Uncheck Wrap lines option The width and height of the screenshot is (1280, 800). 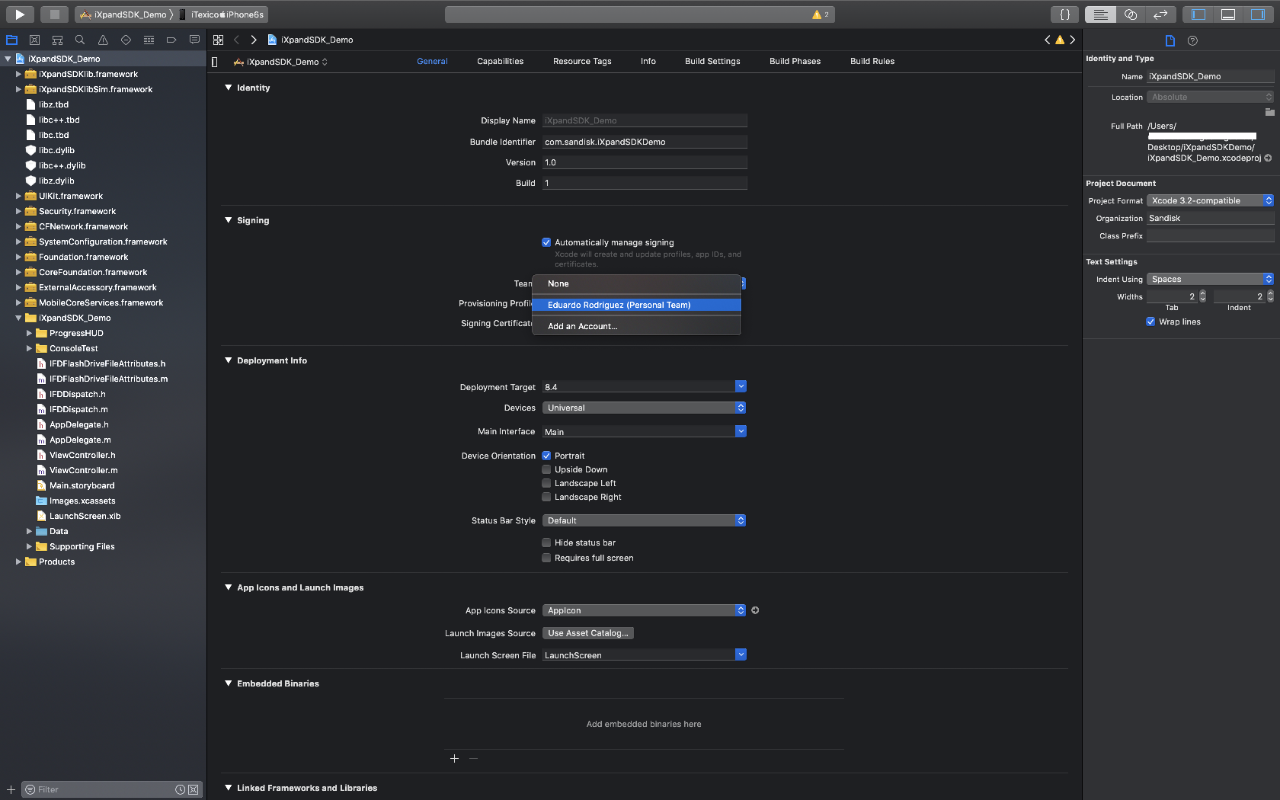point(1151,322)
